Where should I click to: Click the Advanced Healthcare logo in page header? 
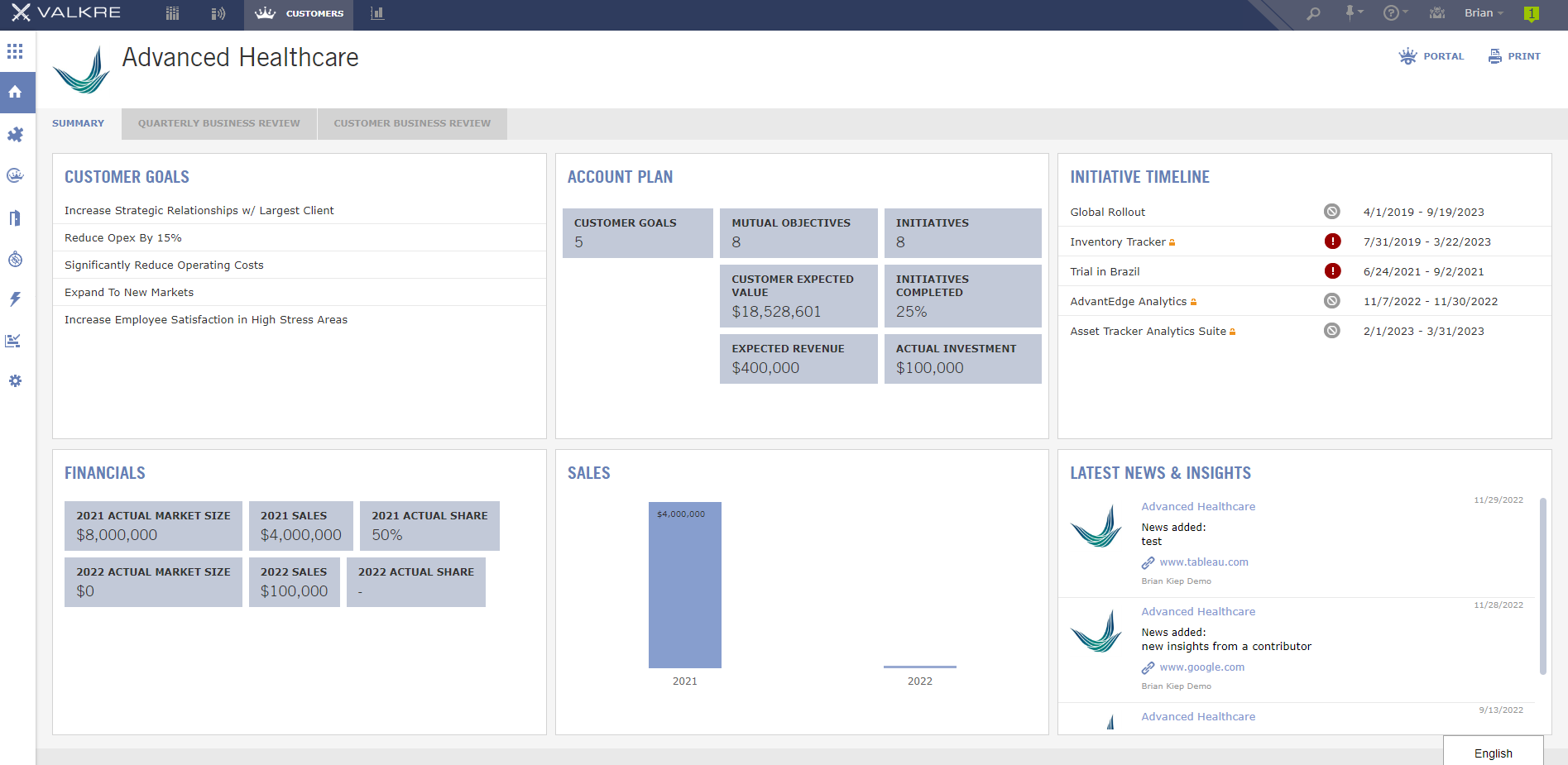point(82,69)
